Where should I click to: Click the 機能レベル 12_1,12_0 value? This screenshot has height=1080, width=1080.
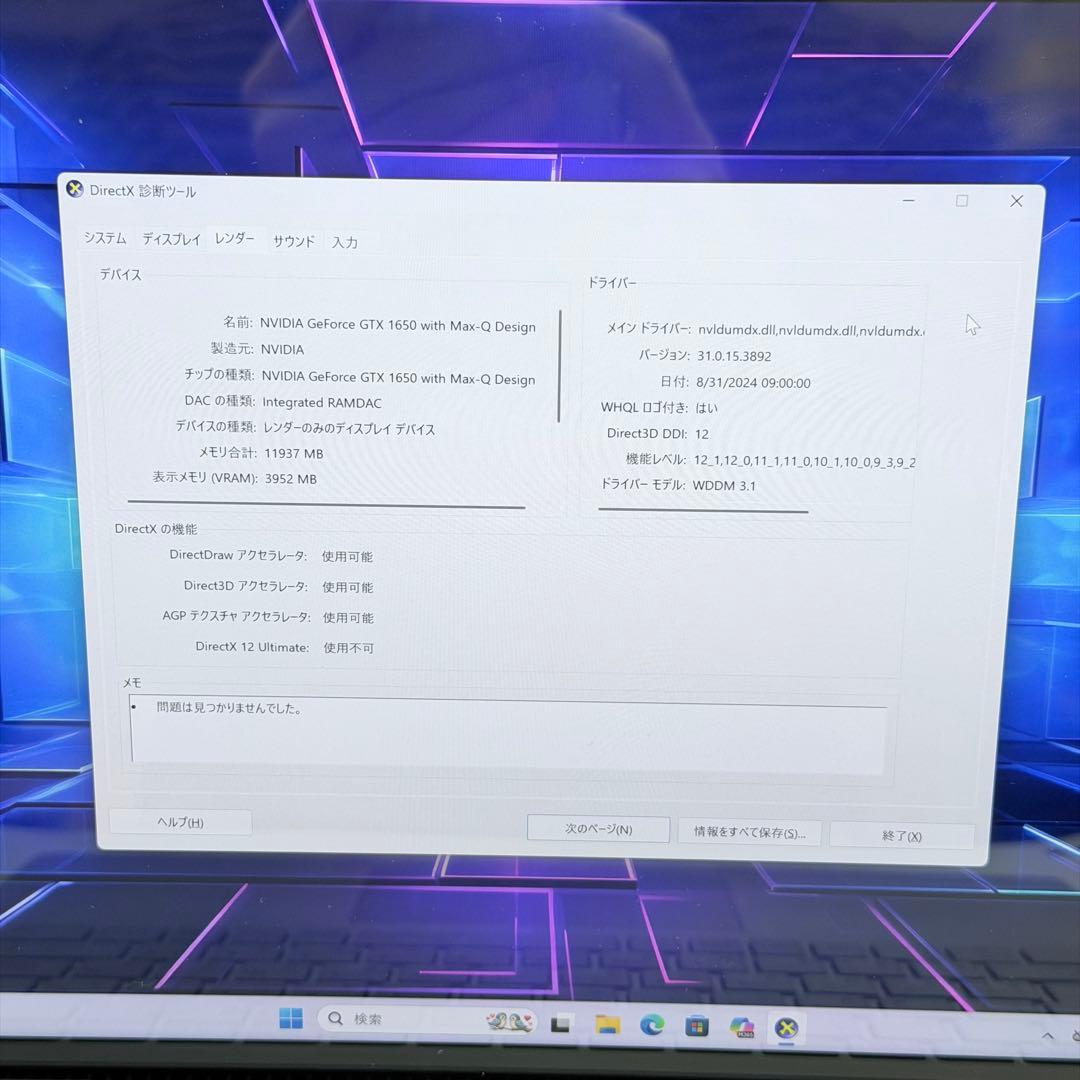coord(804,461)
